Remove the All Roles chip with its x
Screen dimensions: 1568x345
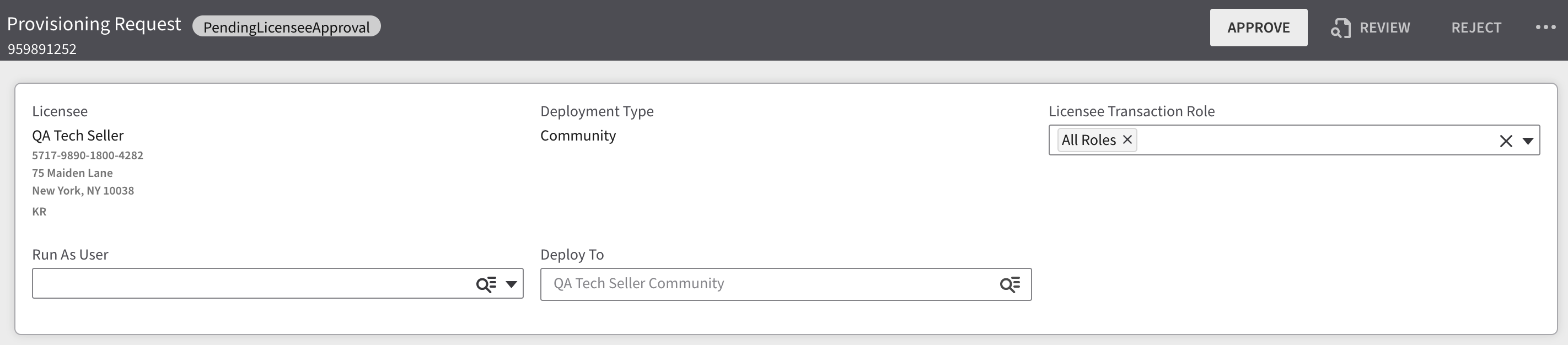[1127, 140]
